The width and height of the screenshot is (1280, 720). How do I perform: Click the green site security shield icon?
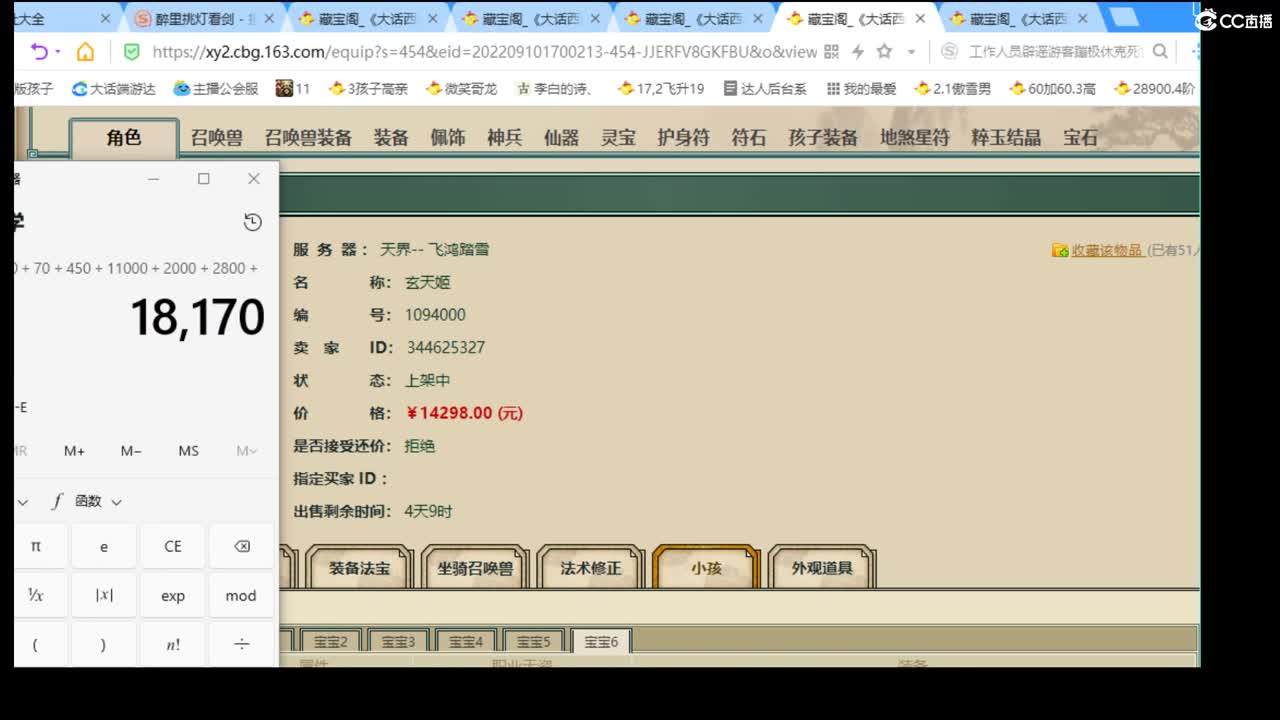[x=131, y=52]
